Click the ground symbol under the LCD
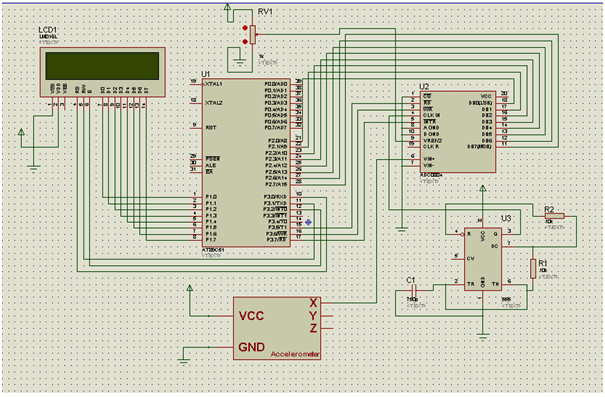This screenshot has height=397, width=605. [34, 167]
